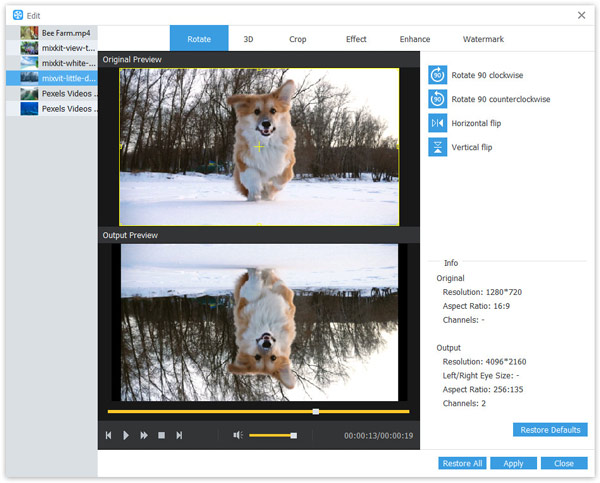
Task: Go to the Effect tab
Action: point(356,39)
